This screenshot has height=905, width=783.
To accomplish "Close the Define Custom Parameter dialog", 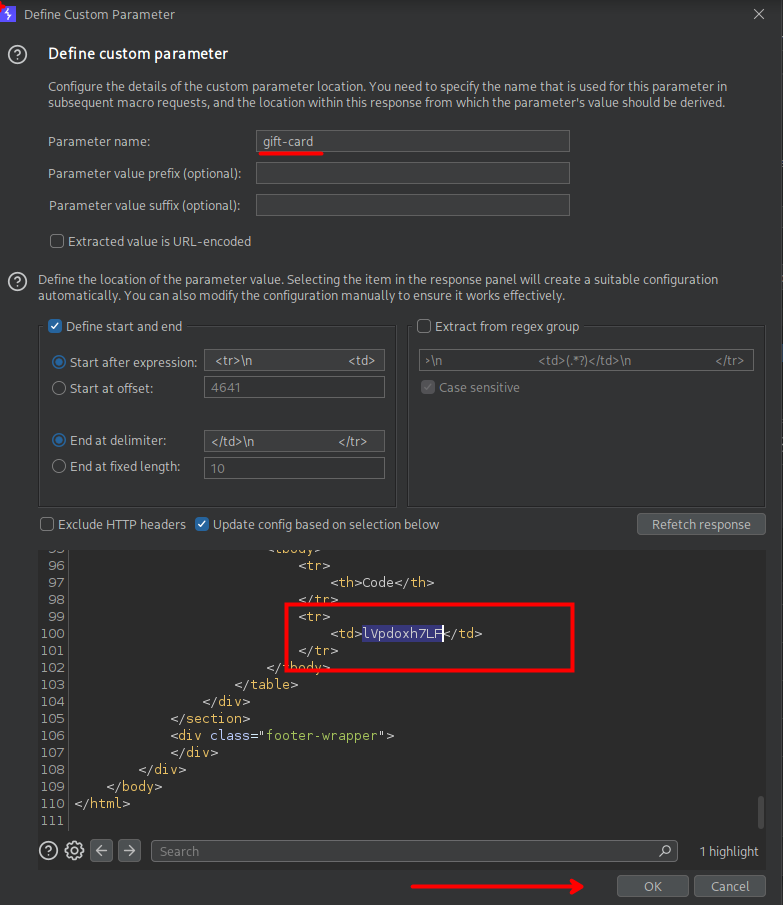I will (x=758, y=14).
